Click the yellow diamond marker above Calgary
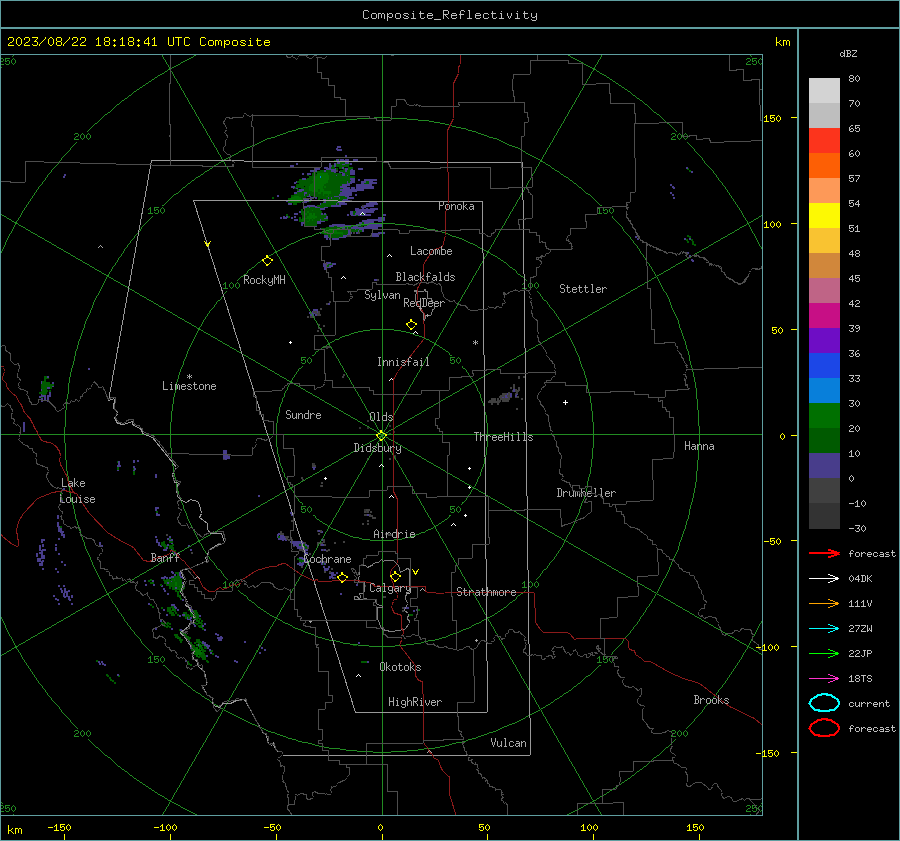Viewport: 900px width, 841px height. [x=395, y=576]
